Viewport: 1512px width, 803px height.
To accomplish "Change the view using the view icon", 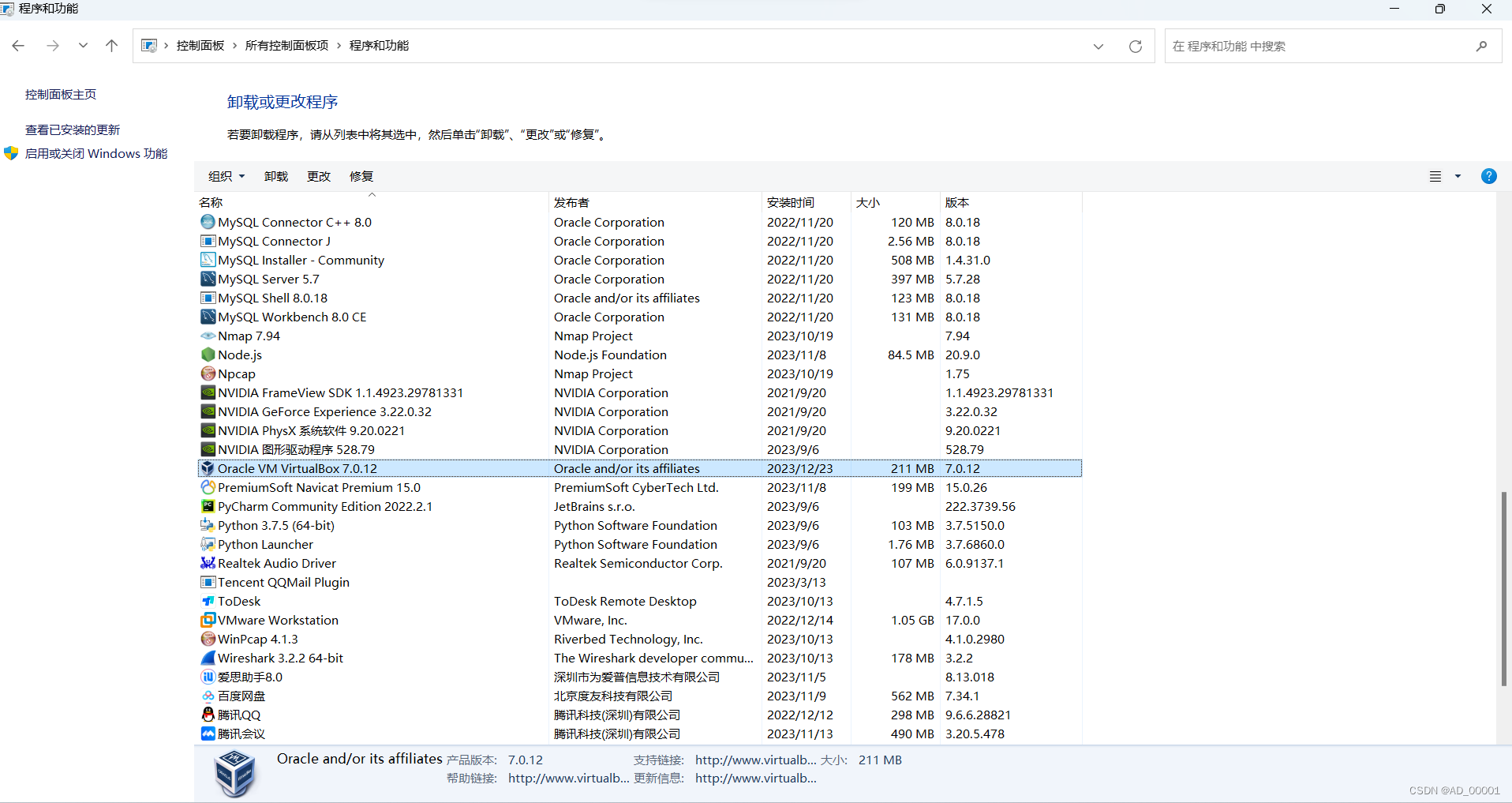I will tap(1435, 176).
